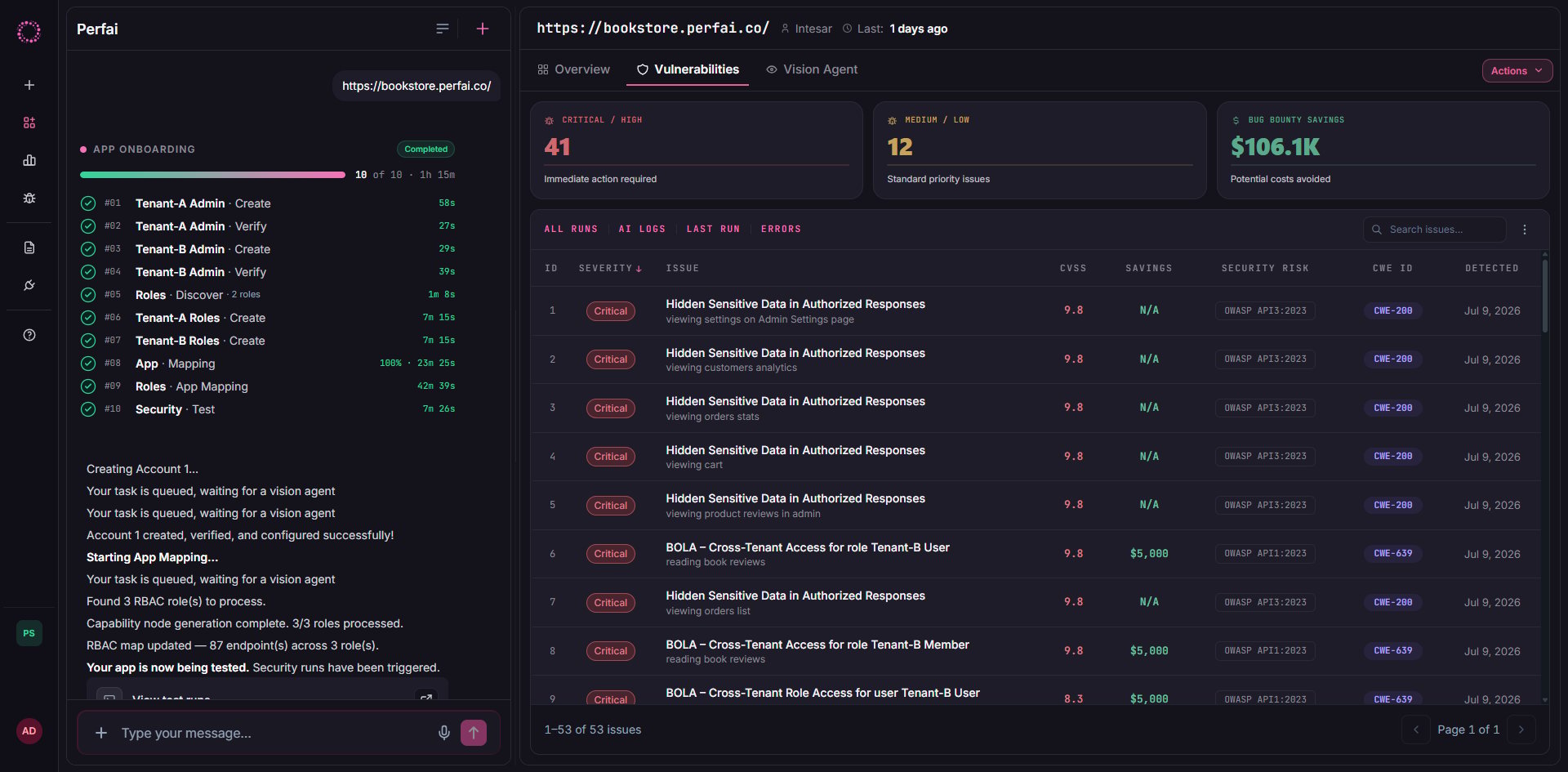Click the $106.1K Bug Bounty Savings card

pyautogui.click(x=1383, y=150)
